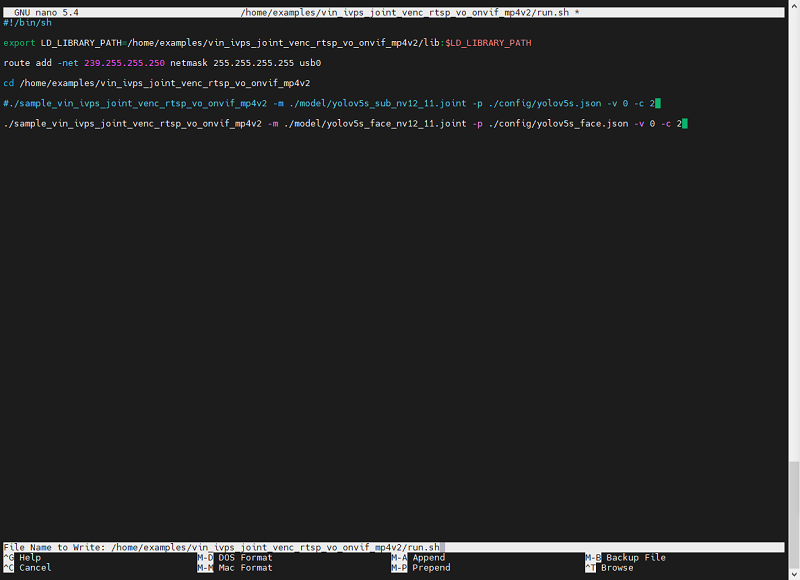Click the cd /home/examples line
Viewport: 800px width, 580px height.
coord(157,83)
